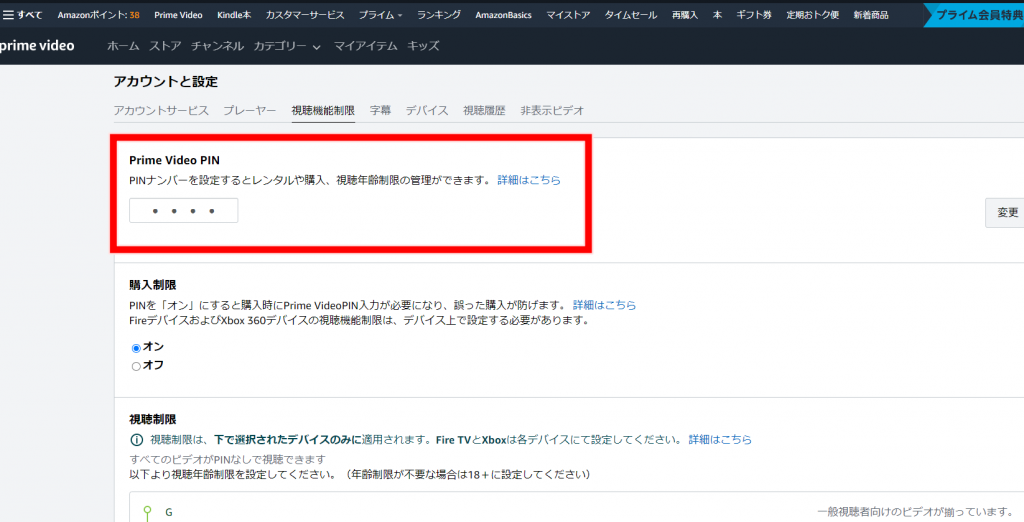Go to the 視聴履歴 tab

point(484,110)
